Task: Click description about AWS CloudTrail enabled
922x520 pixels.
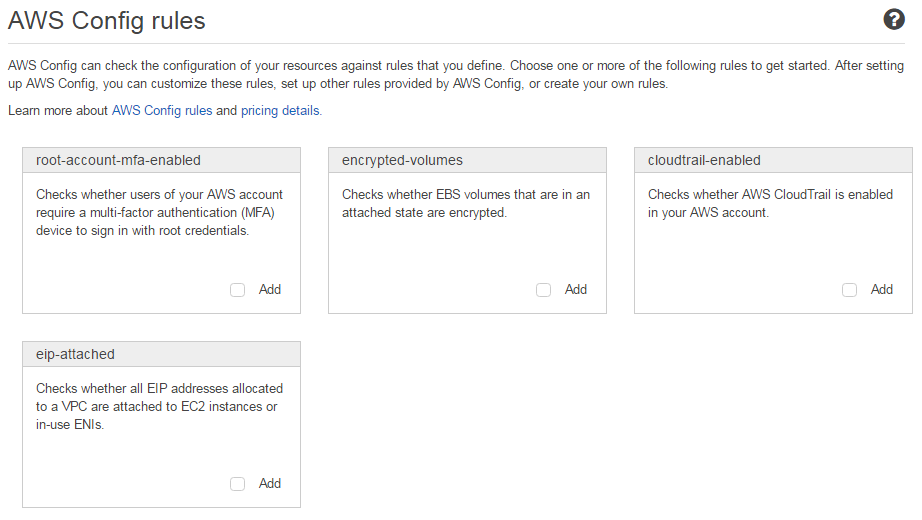Action: pyautogui.click(x=770, y=204)
